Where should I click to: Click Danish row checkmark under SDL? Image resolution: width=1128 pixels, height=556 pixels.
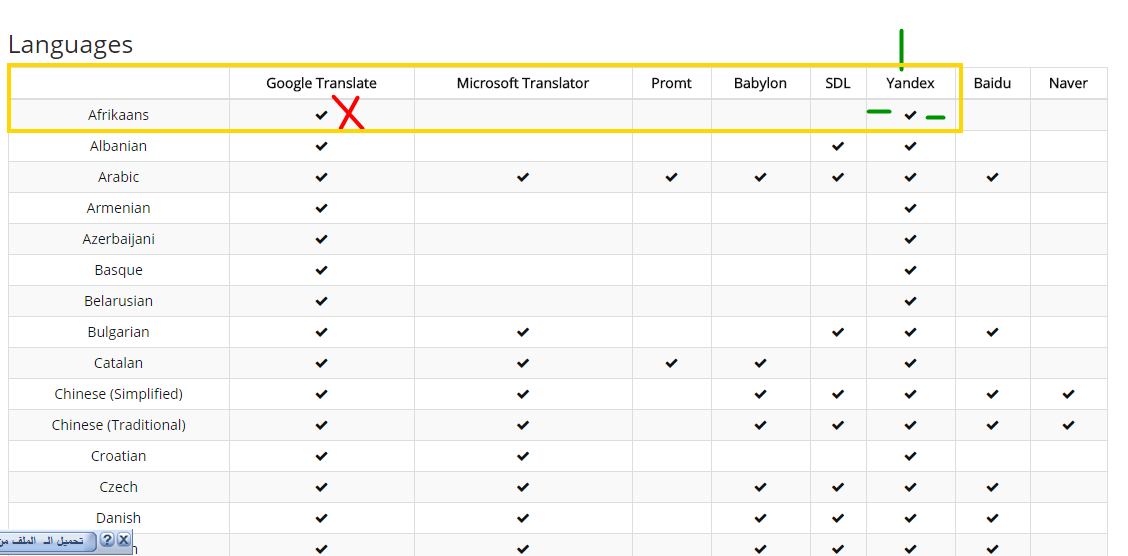click(837, 518)
